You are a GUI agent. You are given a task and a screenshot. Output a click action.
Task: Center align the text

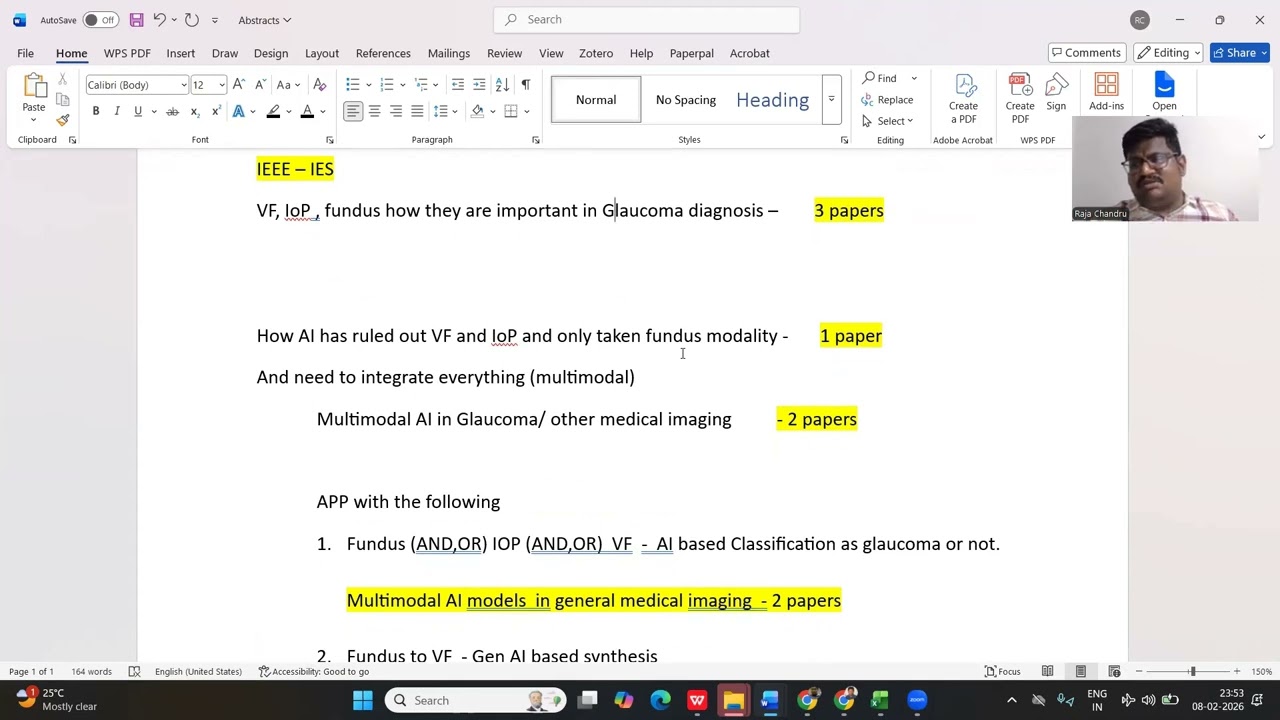pyautogui.click(x=374, y=111)
